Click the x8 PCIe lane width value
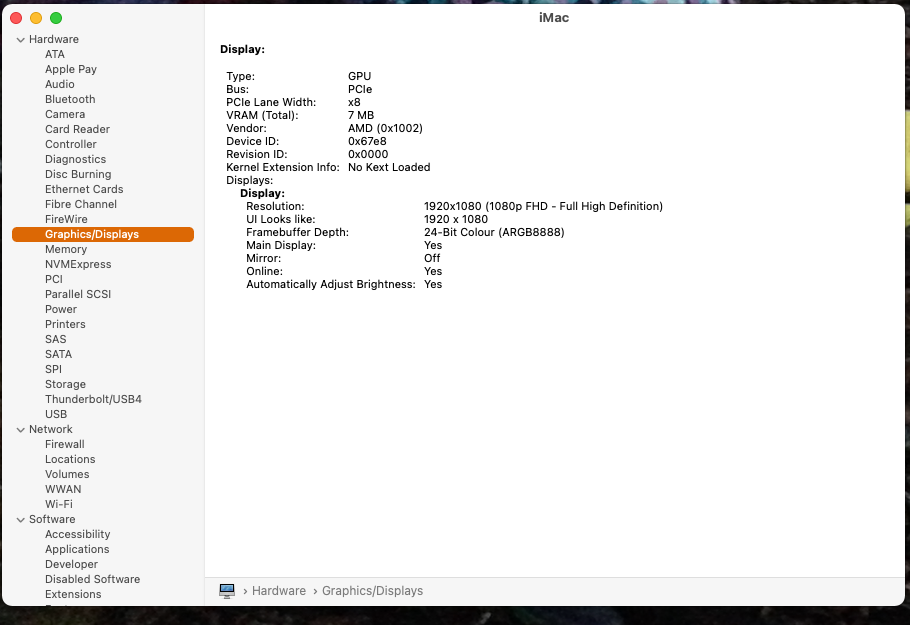 [x=354, y=102]
